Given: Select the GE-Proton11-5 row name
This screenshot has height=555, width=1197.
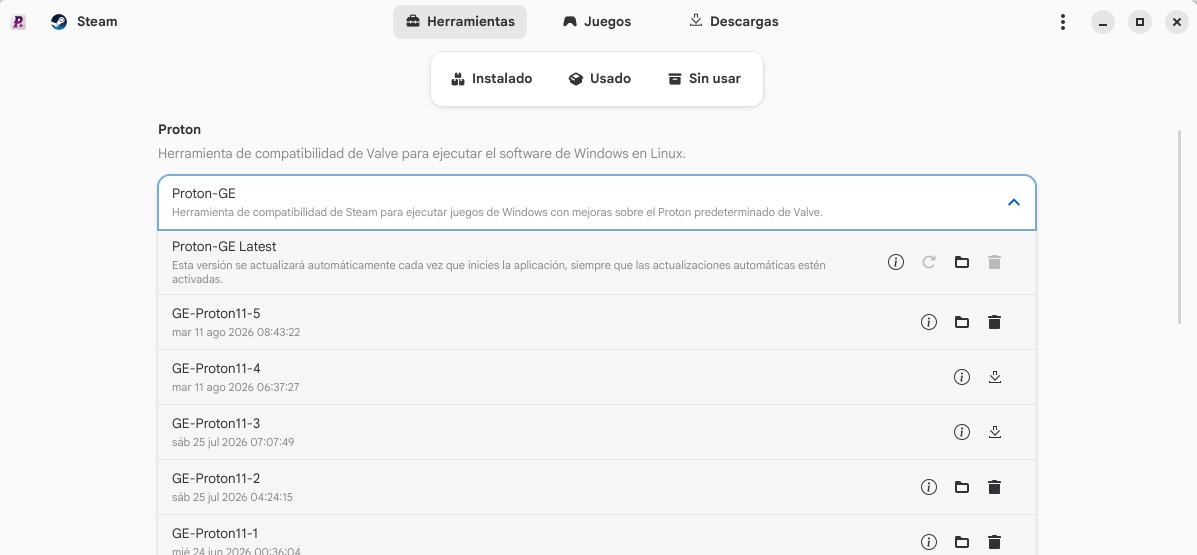Looking at the screenshot, I should point(216,314).
